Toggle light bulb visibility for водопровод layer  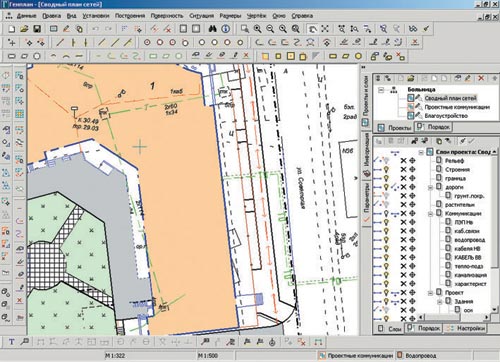(x=386, y=239)
